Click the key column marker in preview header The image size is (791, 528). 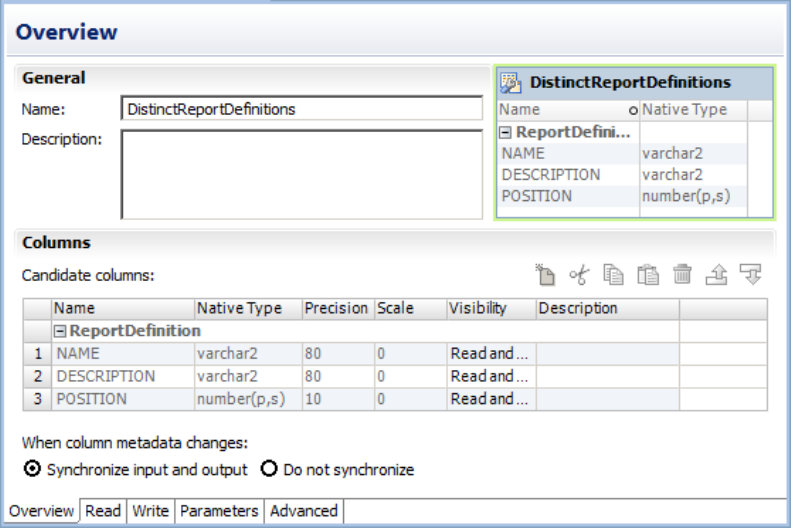coord(633,110)
